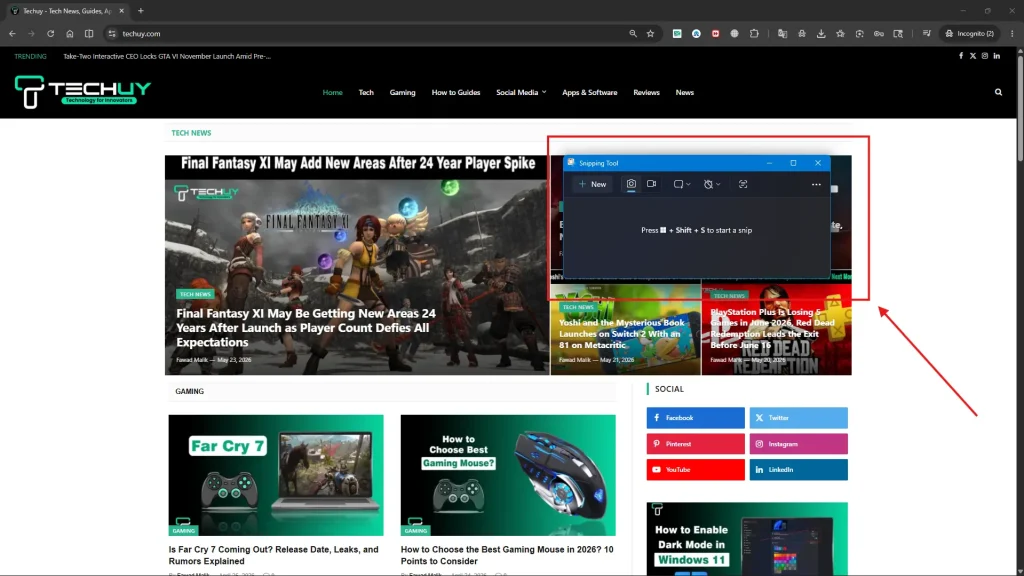Open the Far Cry 7 article thumbnail
Viewport: 1024px width, 576px height.
click(276, 475)
